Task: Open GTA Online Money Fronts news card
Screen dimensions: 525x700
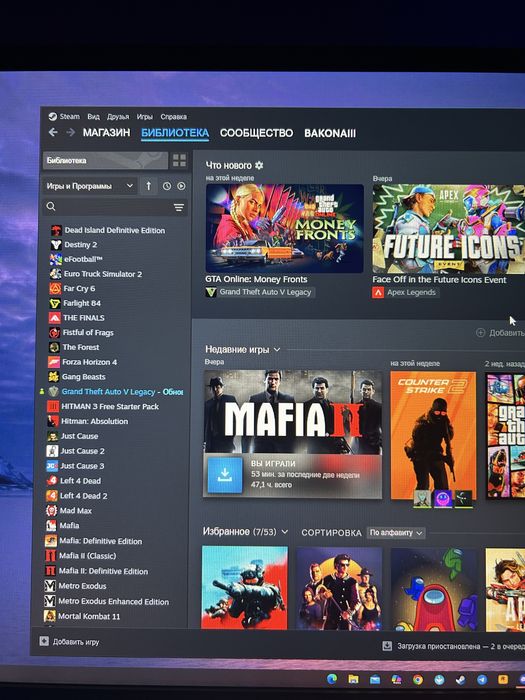Action: (x=284, y=229)
